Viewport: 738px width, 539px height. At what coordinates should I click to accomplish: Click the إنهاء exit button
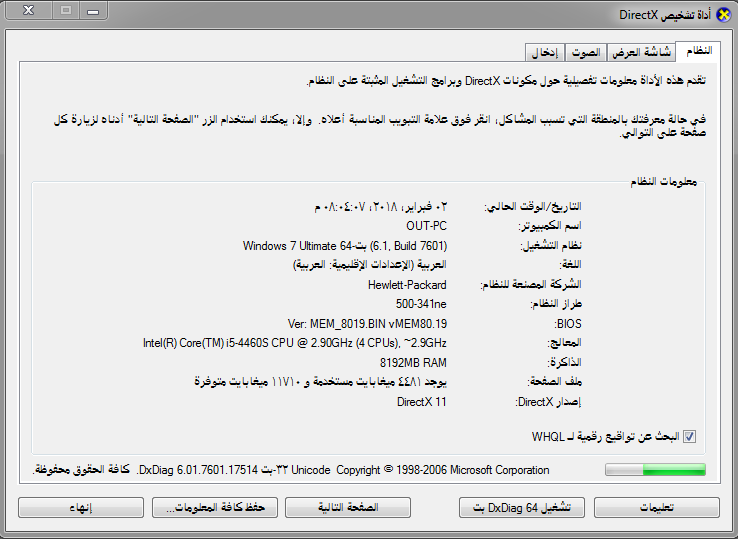(x=81, y=507)
